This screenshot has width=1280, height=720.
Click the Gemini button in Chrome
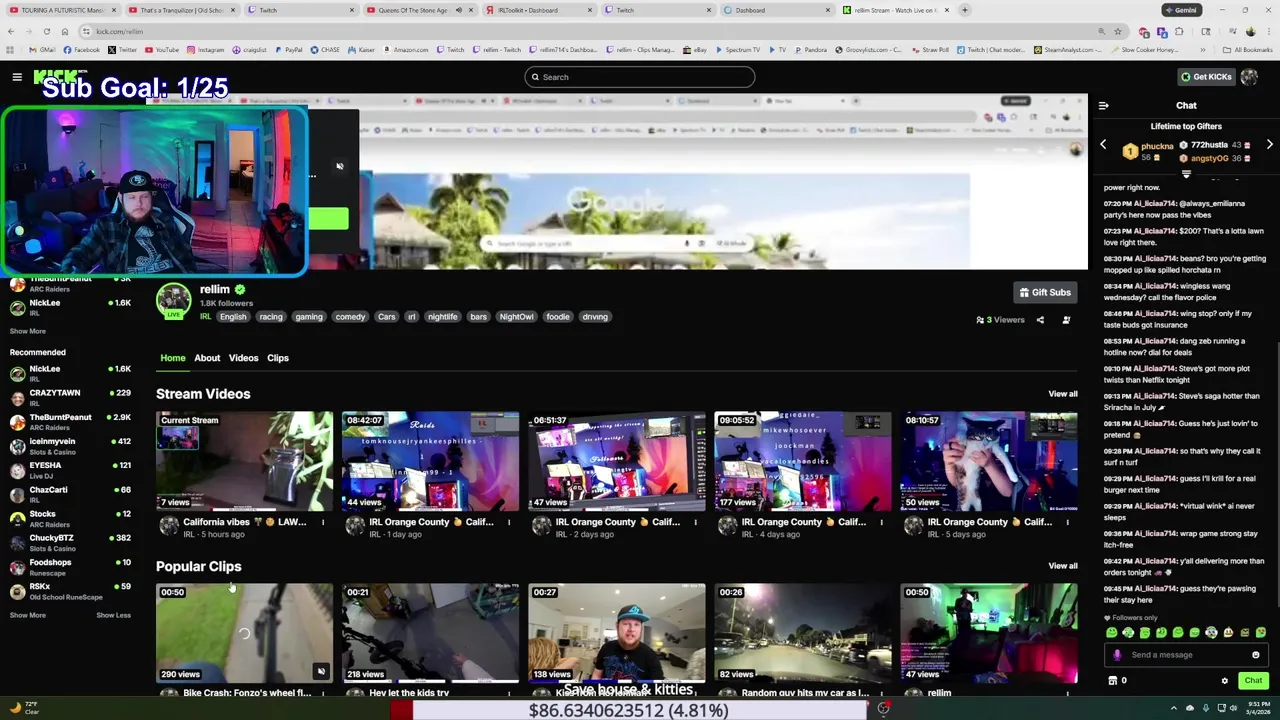[1182, 10]
